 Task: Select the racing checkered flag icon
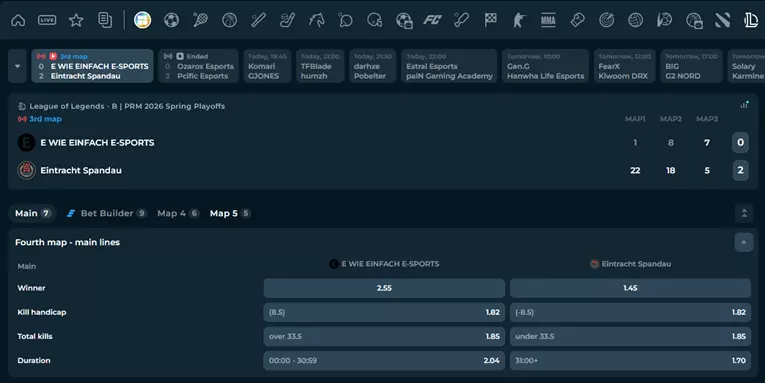tap(490, 20)
